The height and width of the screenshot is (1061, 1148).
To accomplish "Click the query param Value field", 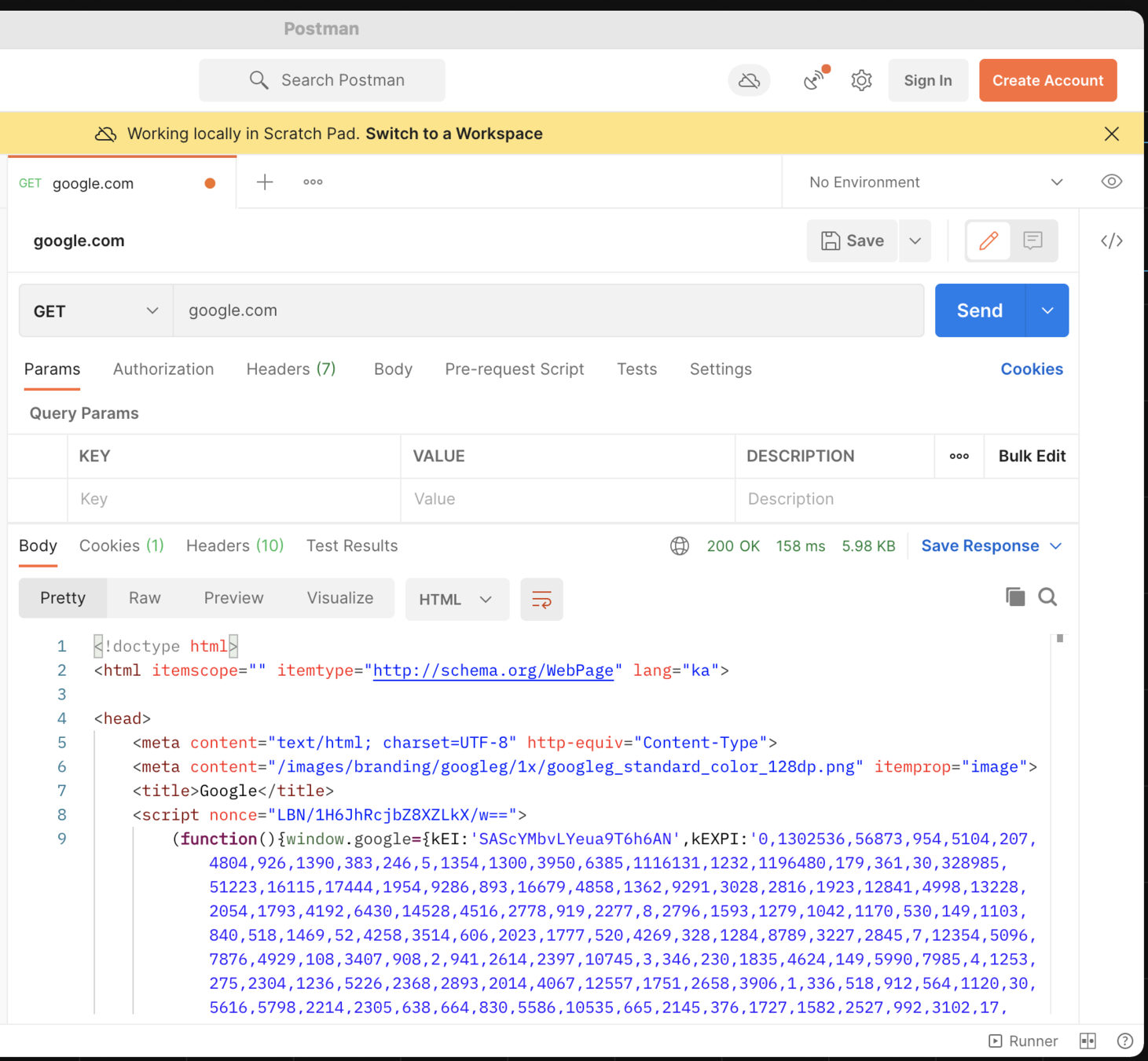I will point(568,500).
